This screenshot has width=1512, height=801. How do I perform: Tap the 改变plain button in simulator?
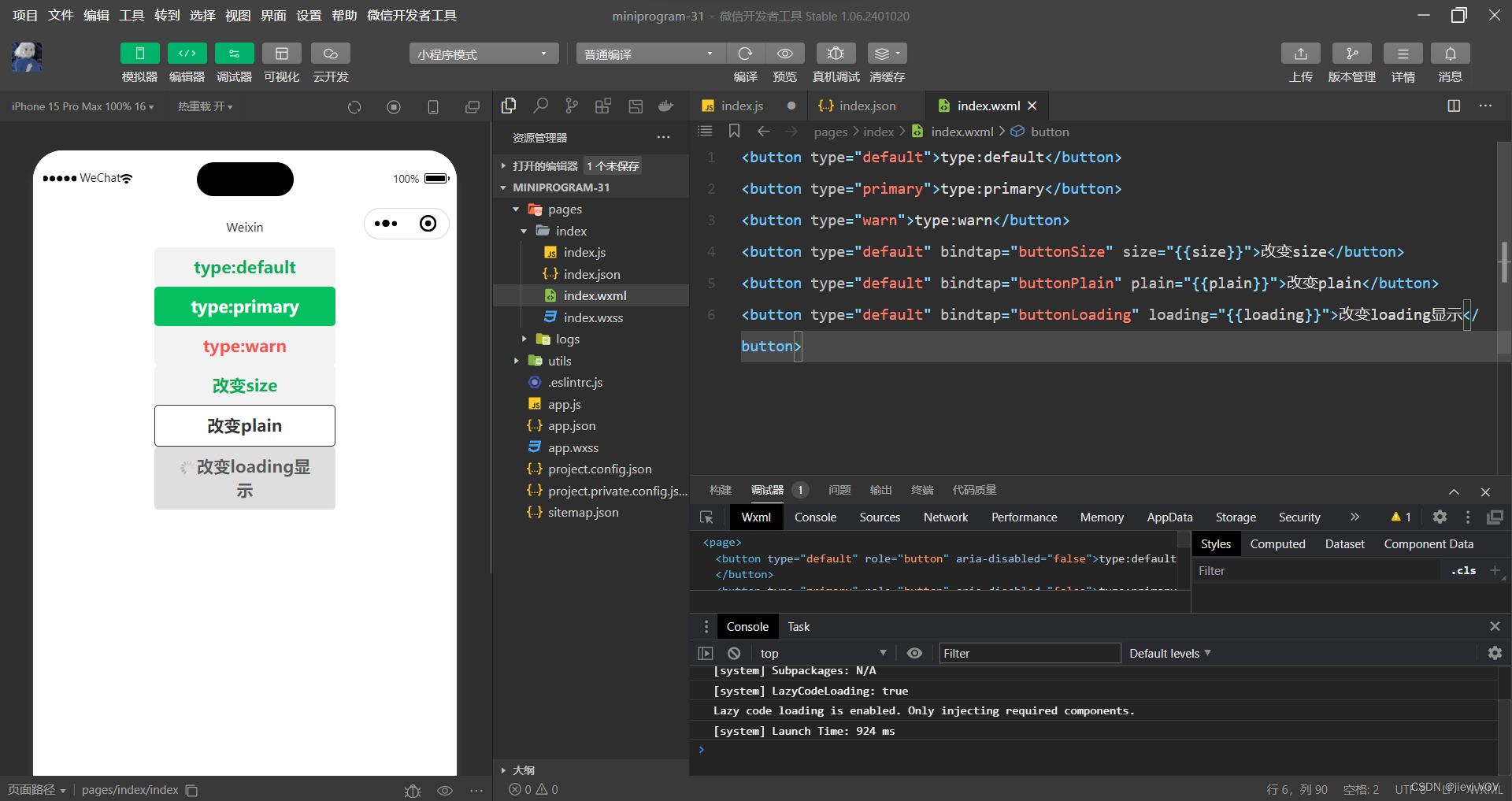(x=245, y=425)
